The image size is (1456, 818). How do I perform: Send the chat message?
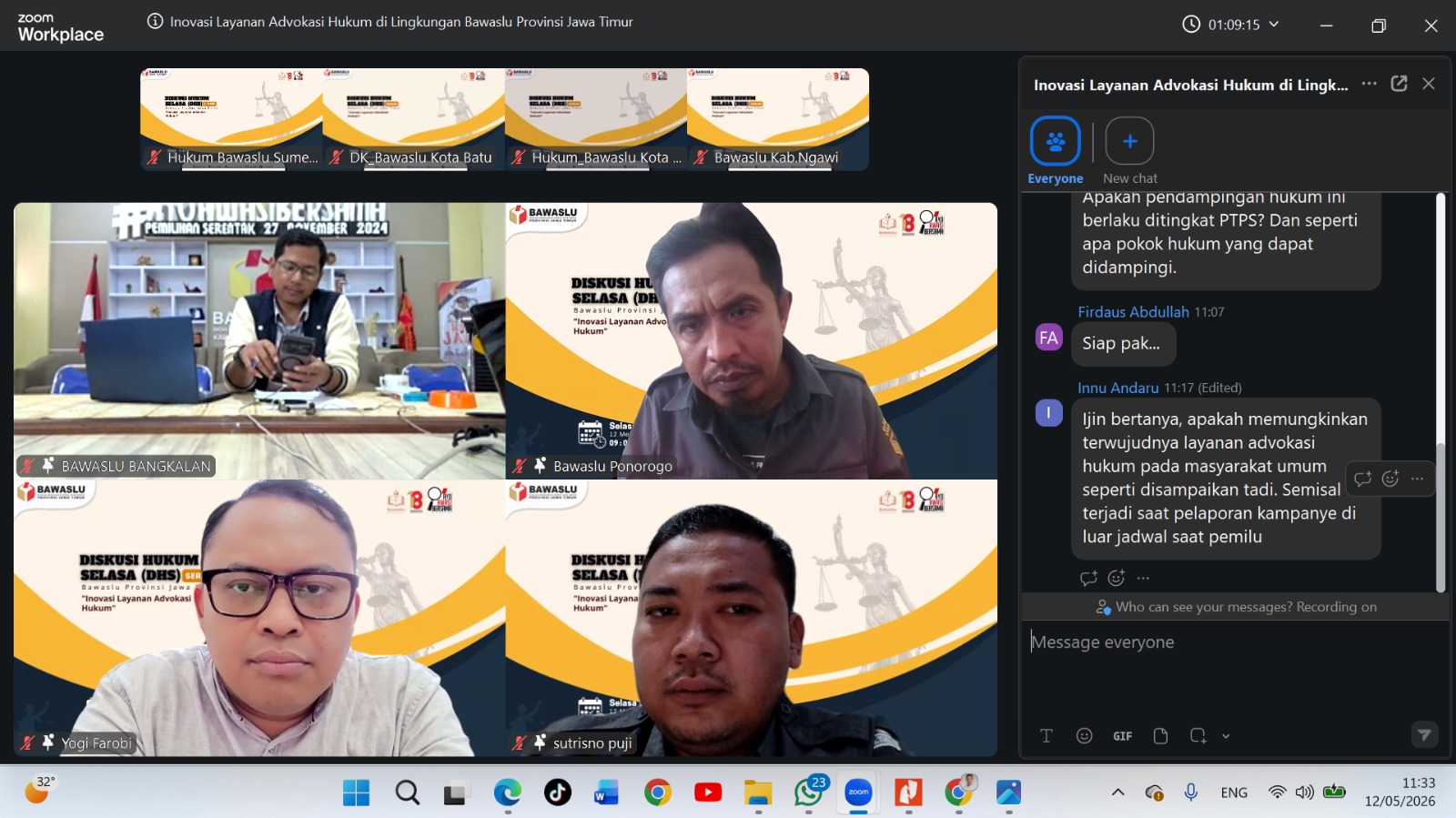1425,734
